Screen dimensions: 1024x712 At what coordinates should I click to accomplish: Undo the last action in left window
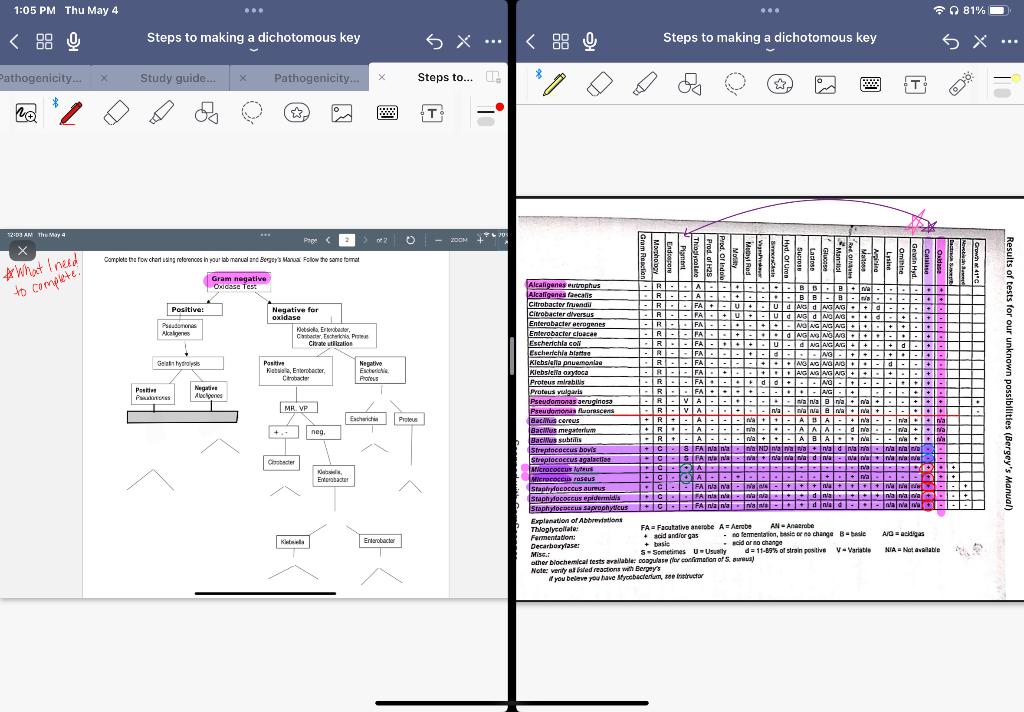pyautogui.click(x=434, y=42)
